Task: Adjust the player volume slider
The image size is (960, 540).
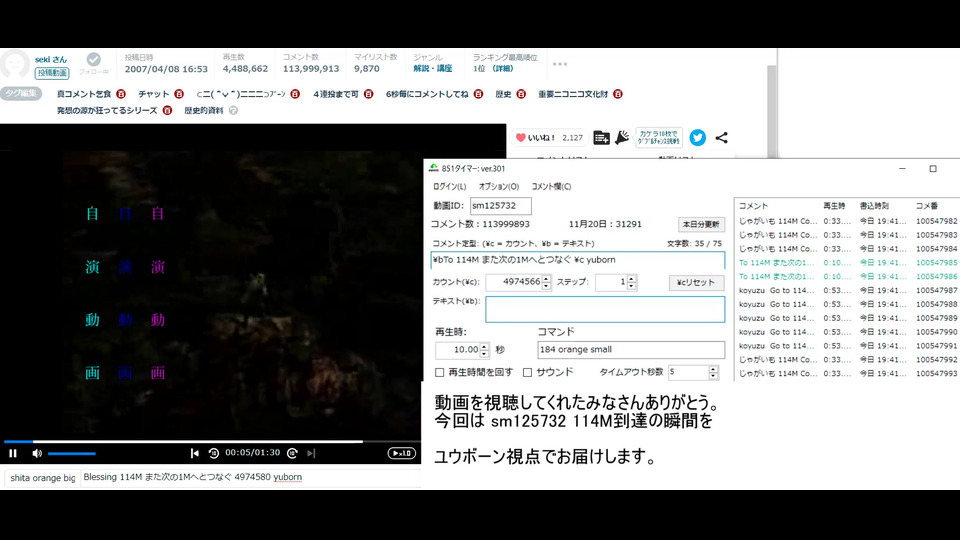Action: 72,454
